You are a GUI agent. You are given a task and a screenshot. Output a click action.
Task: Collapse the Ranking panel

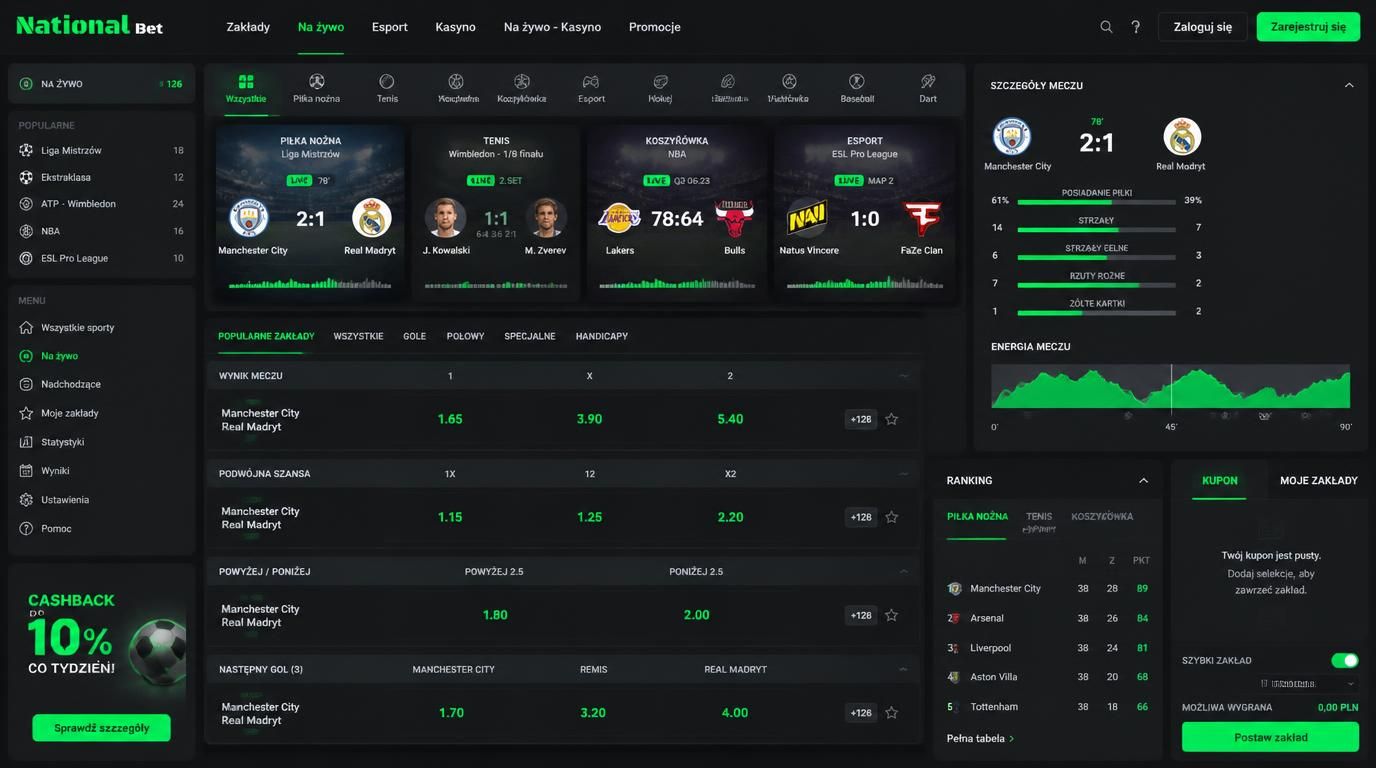(1143, 481)
